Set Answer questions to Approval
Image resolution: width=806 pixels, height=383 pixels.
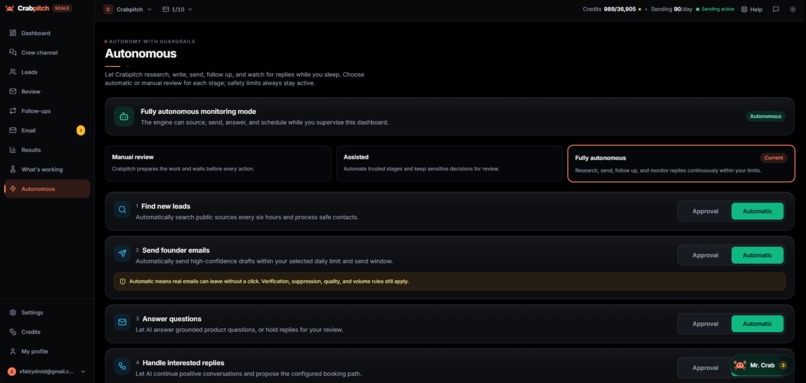[705, 324]
